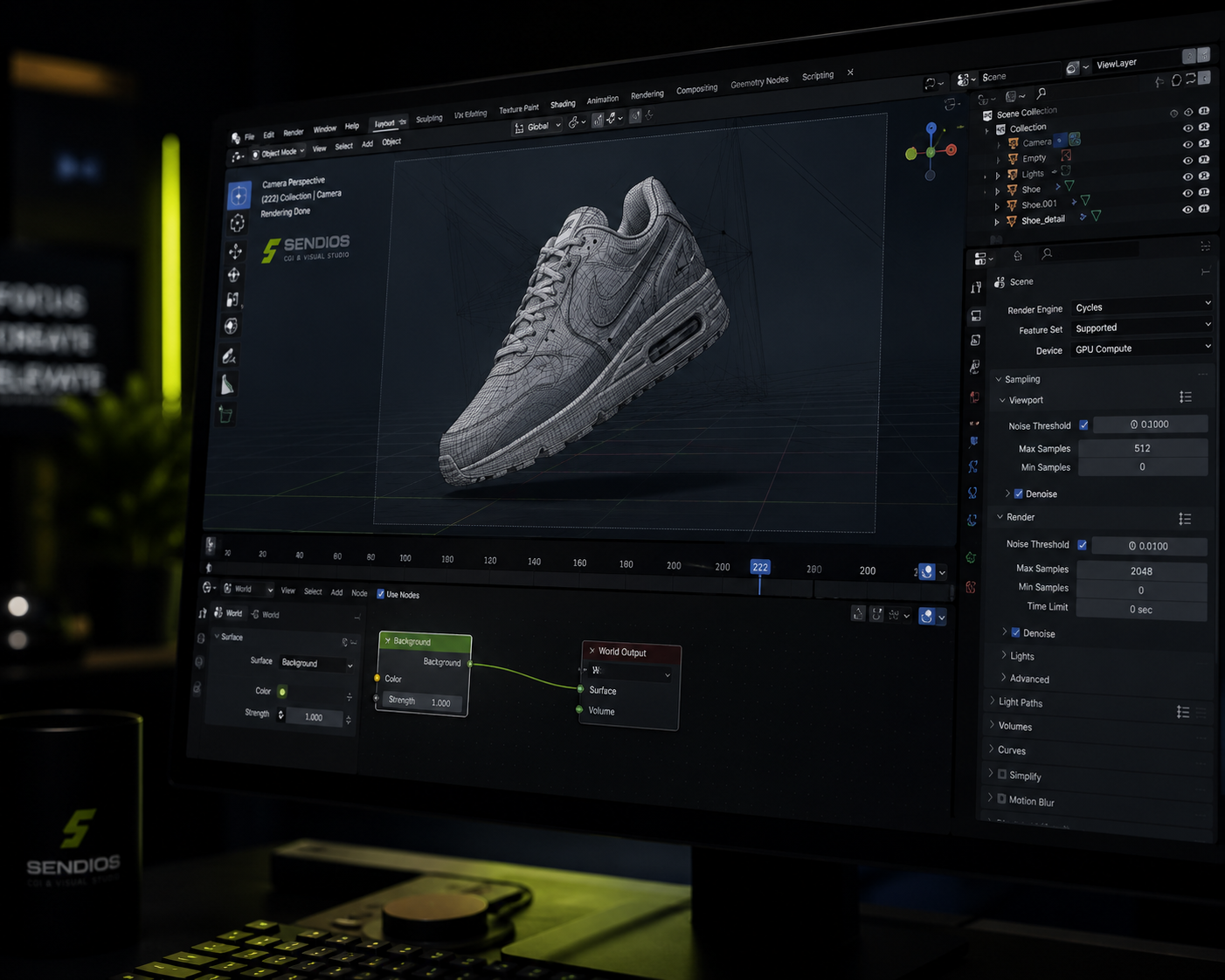Click the Blender logo icon
This screenshot has height=980, width=1225.
pyautogui.click(x=235, y=138)
